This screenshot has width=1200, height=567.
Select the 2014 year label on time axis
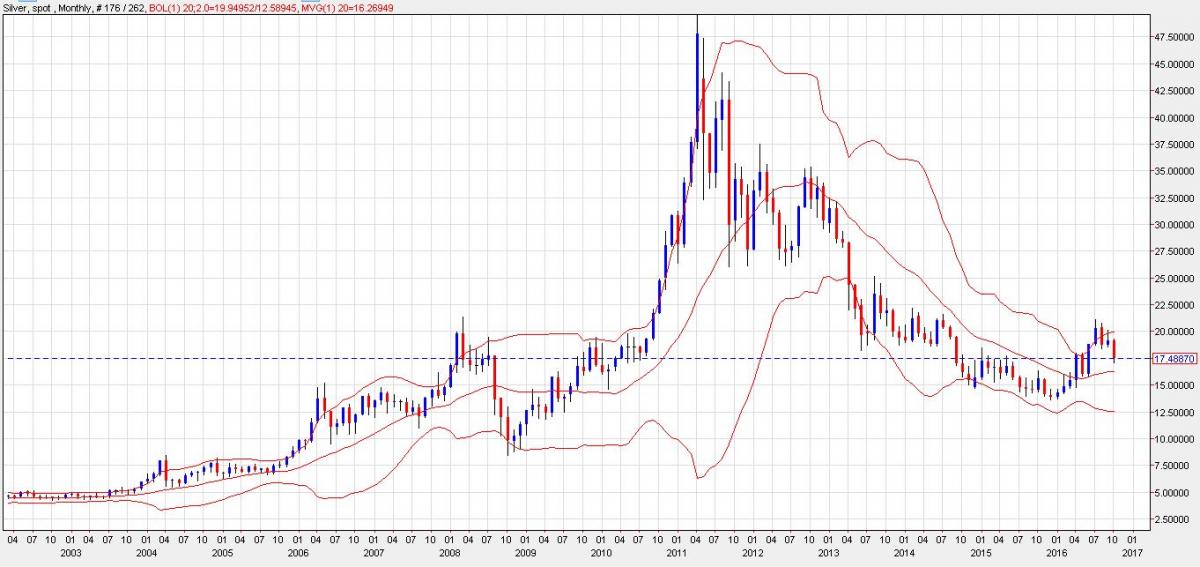[x=904, y=552]
